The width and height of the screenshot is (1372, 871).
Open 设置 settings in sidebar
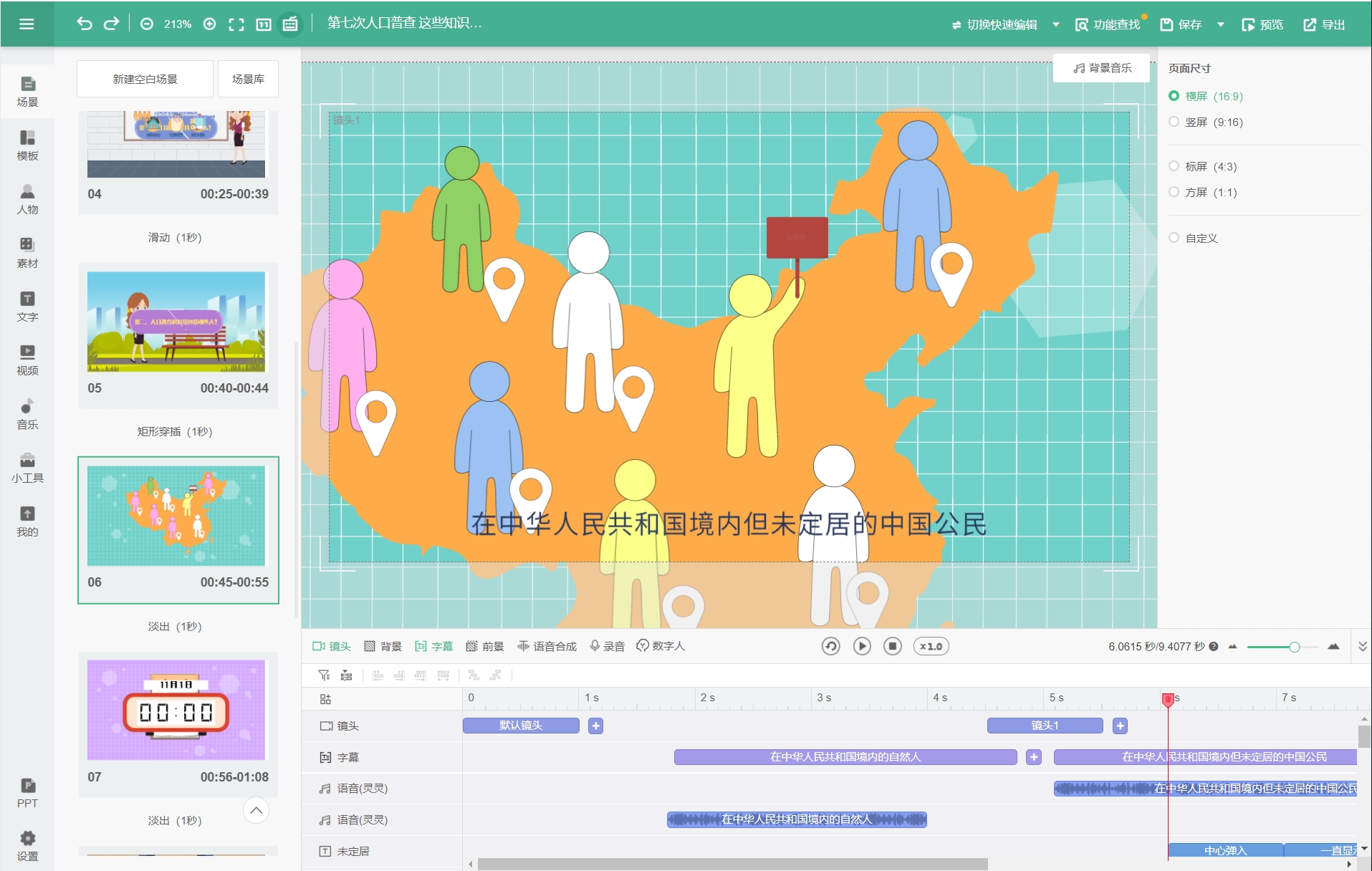(27, 846)
